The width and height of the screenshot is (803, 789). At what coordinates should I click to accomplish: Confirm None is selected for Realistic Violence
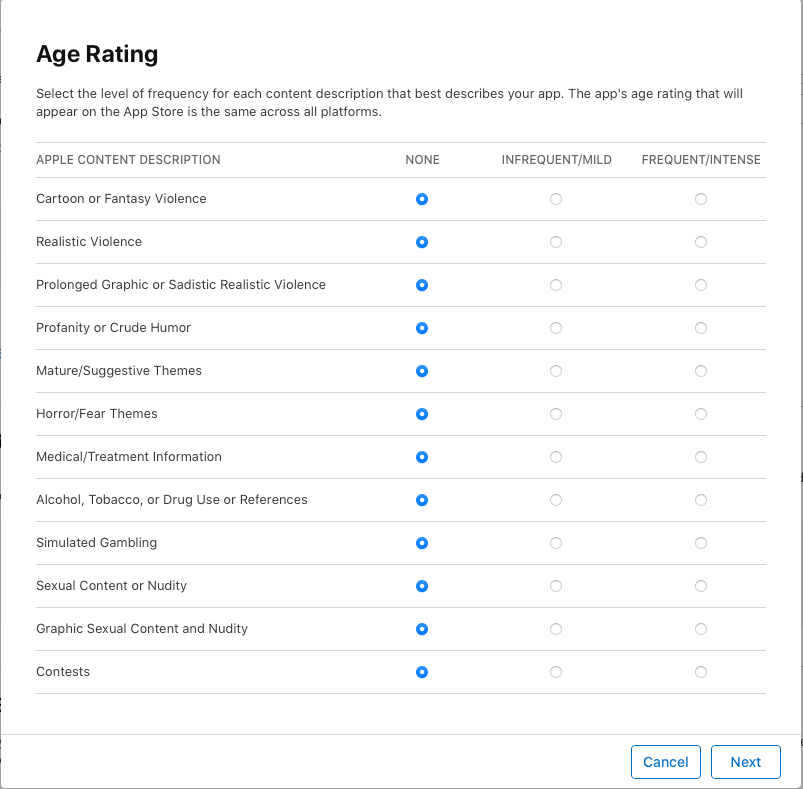[421, 242]
